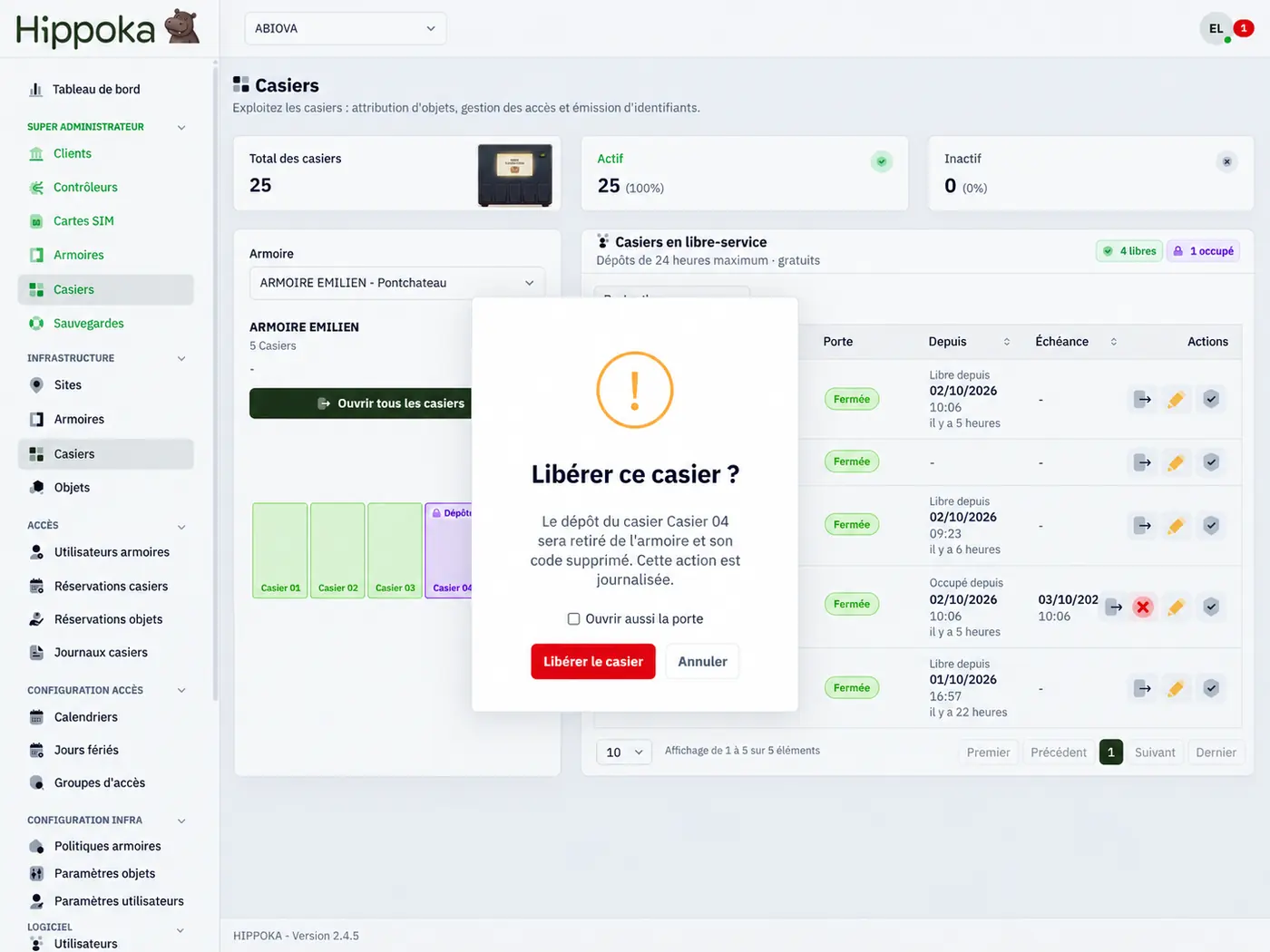Click red release icon in occupied row
Viewport: 1270px width, 952px height.
pyautogui.click(x=1143, y=607)
